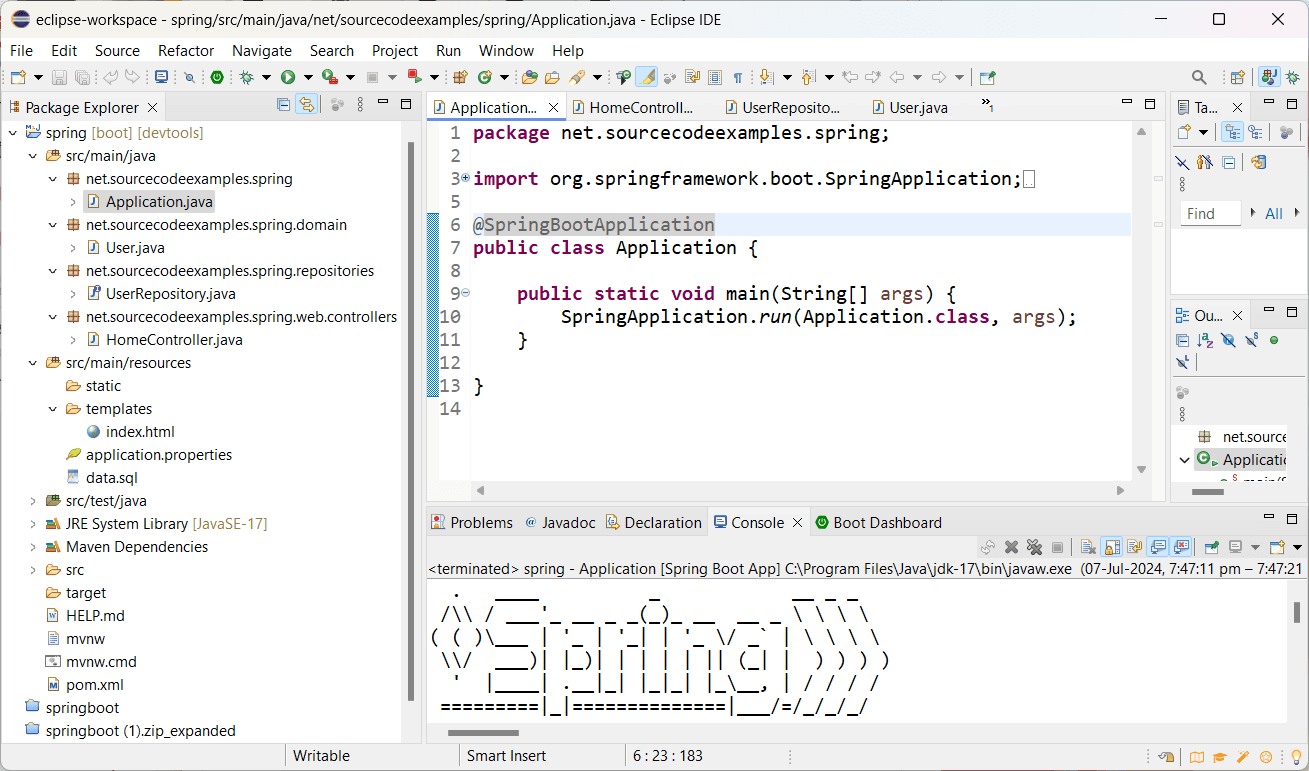Click the Previous Annotation arrow icon
This screenshot has width=1309, height=771.
[x=807, y=77]
